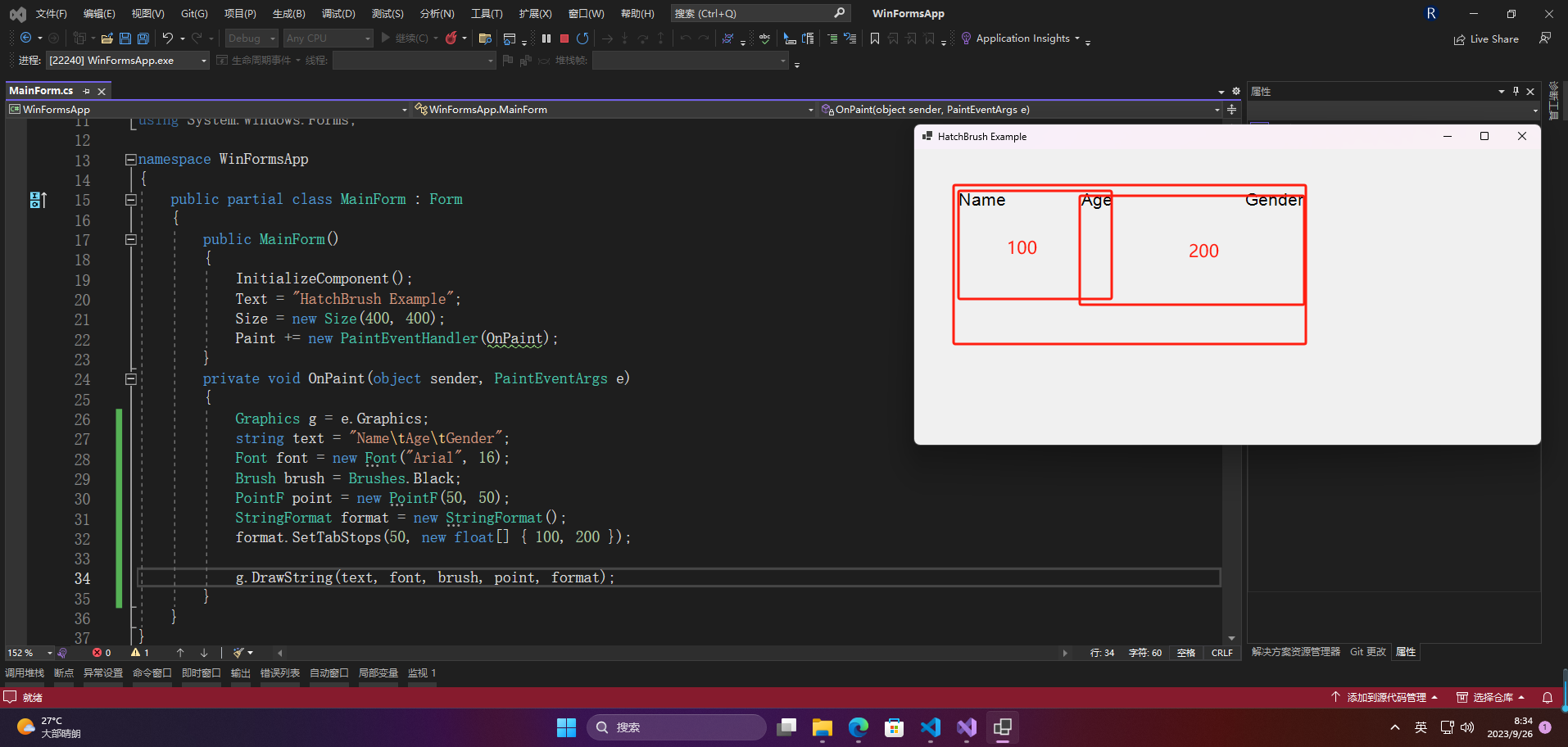Viewport: 1568px width, 747px height.
Task: Open the Git(G) menu
Action: (194, 14)
